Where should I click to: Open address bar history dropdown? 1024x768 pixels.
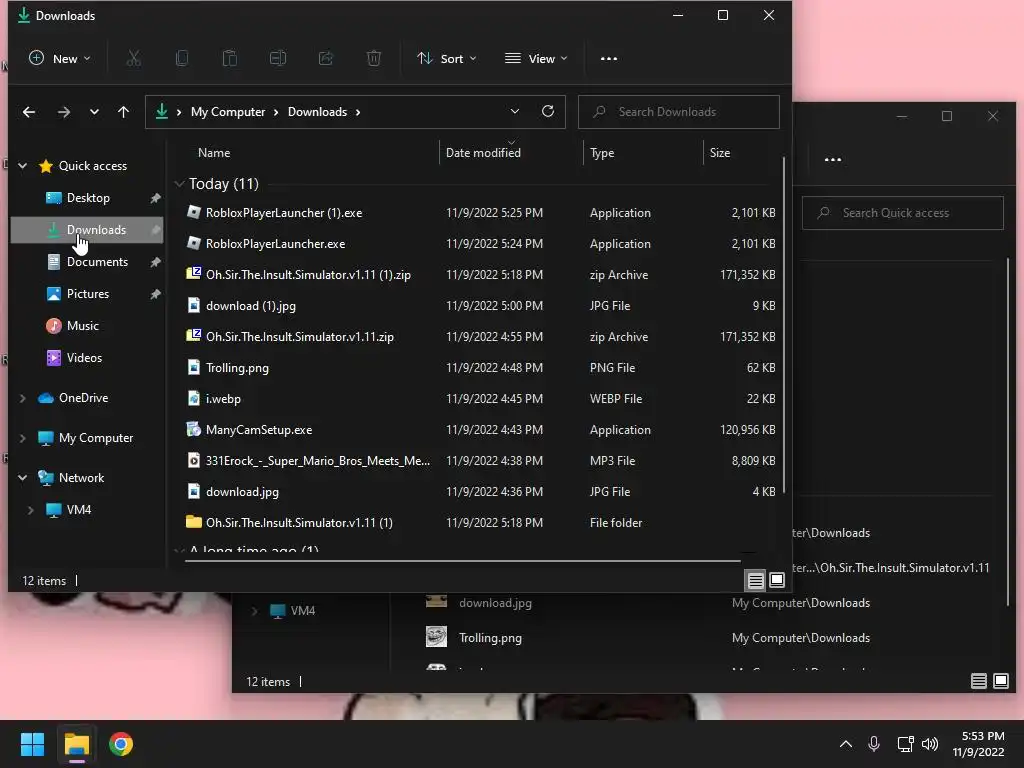(x=515, y=112)
